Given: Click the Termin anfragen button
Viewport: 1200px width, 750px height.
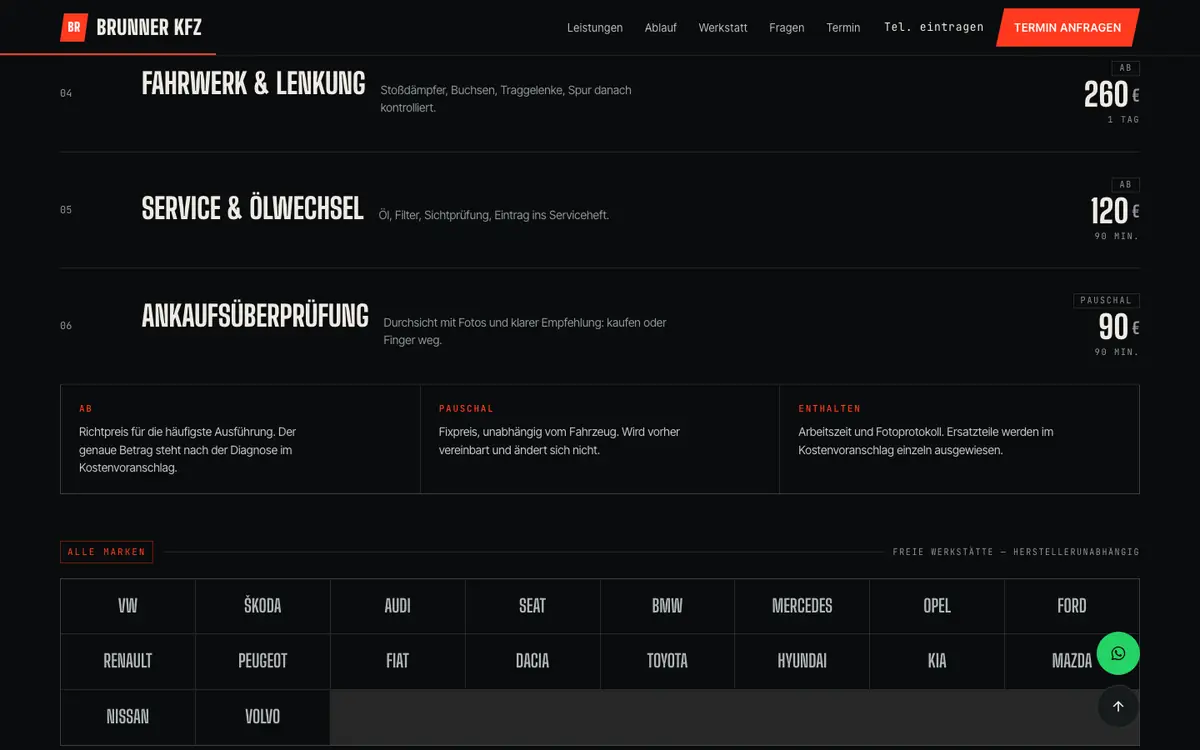Looking at the screenshot, I should [x=1068, y=28].
